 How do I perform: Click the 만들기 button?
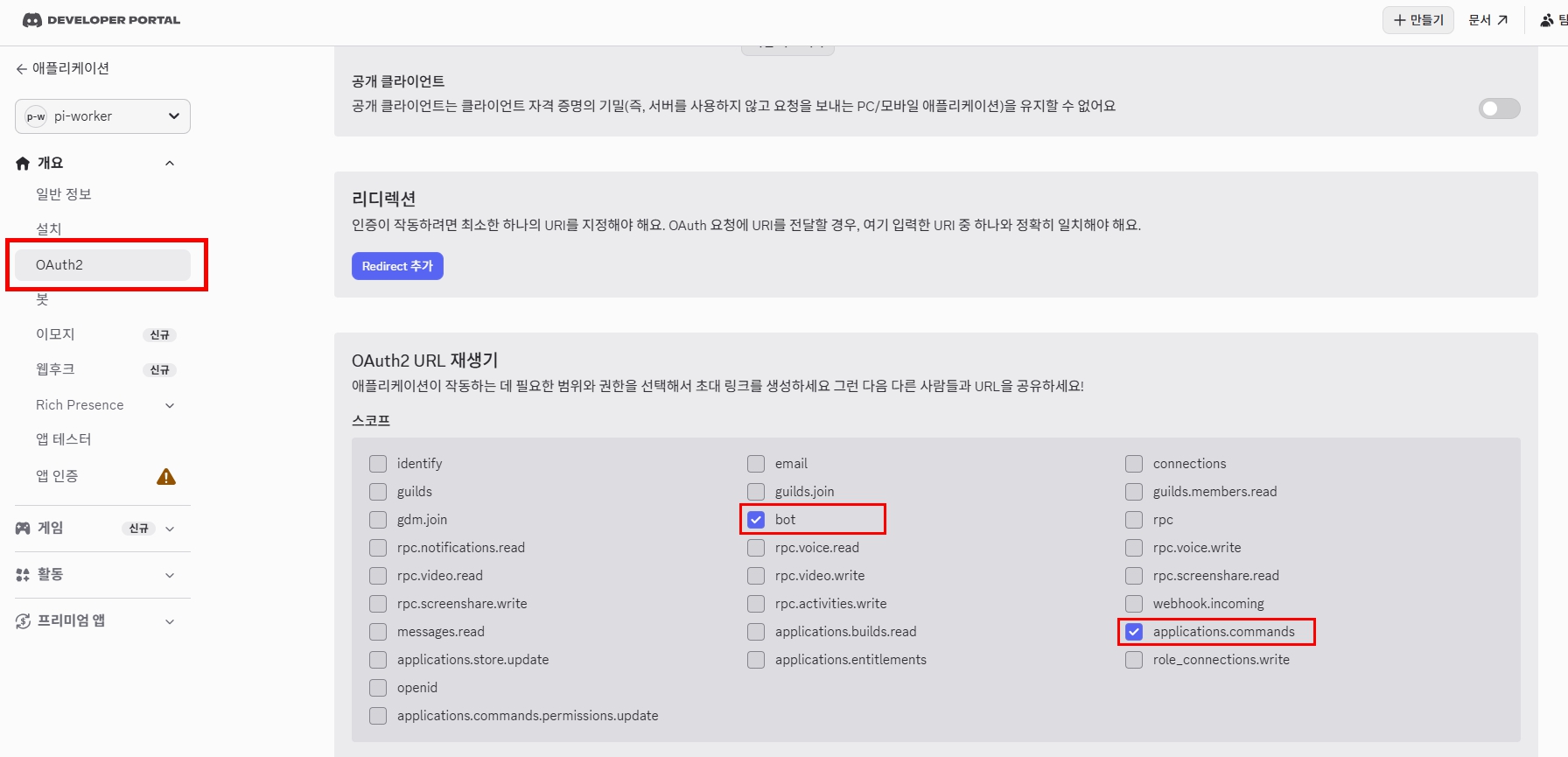pyautogui.click(x=1418, y=20)
